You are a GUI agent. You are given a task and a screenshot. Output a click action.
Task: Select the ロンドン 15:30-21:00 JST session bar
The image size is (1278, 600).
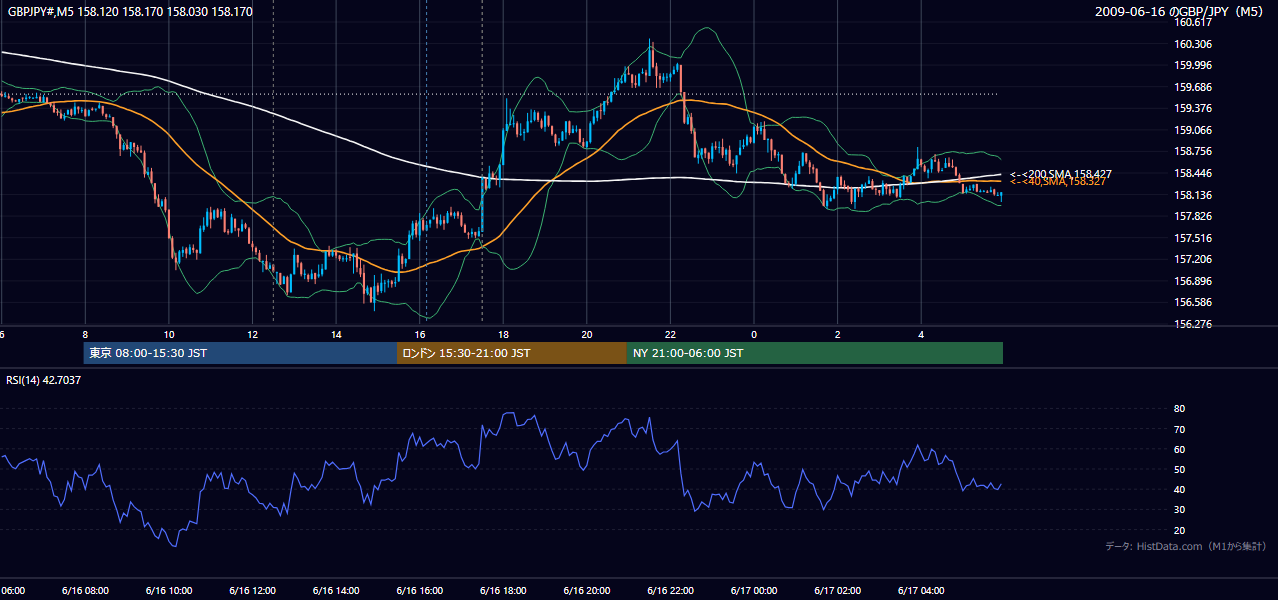(x=512, y=353)
